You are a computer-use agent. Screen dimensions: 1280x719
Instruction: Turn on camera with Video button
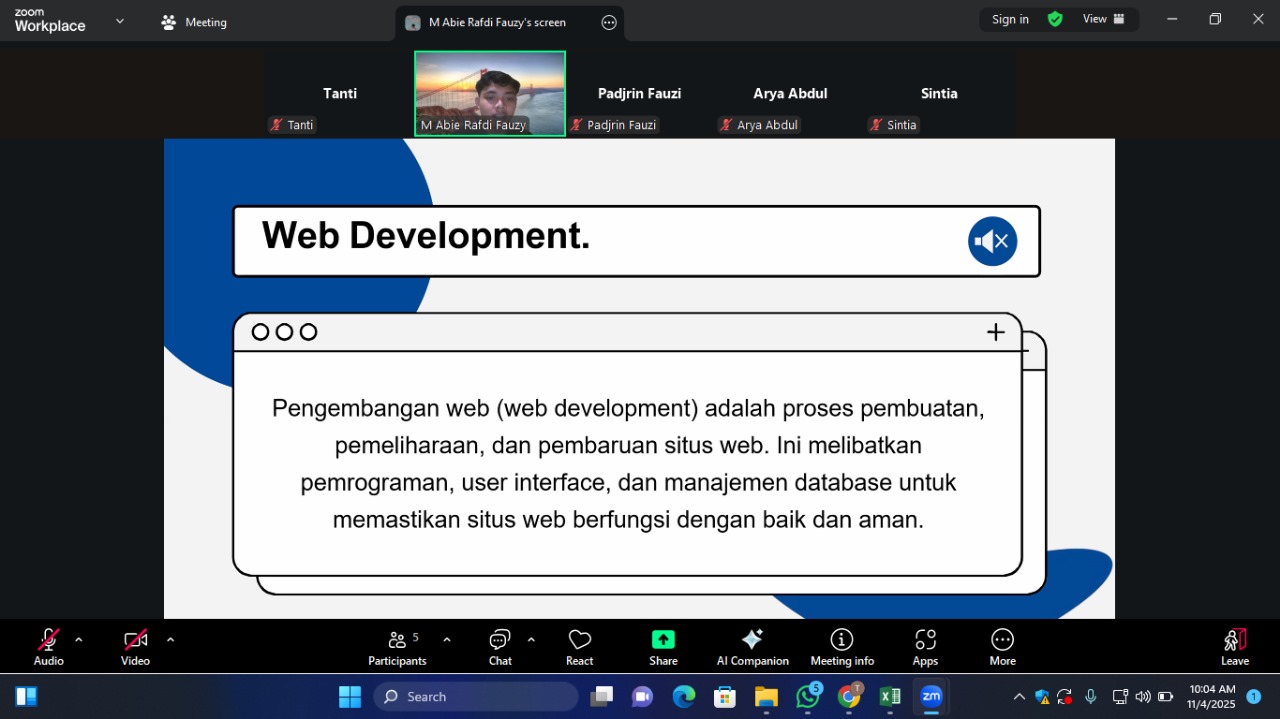pyautogui.click(x=135, y=646)
